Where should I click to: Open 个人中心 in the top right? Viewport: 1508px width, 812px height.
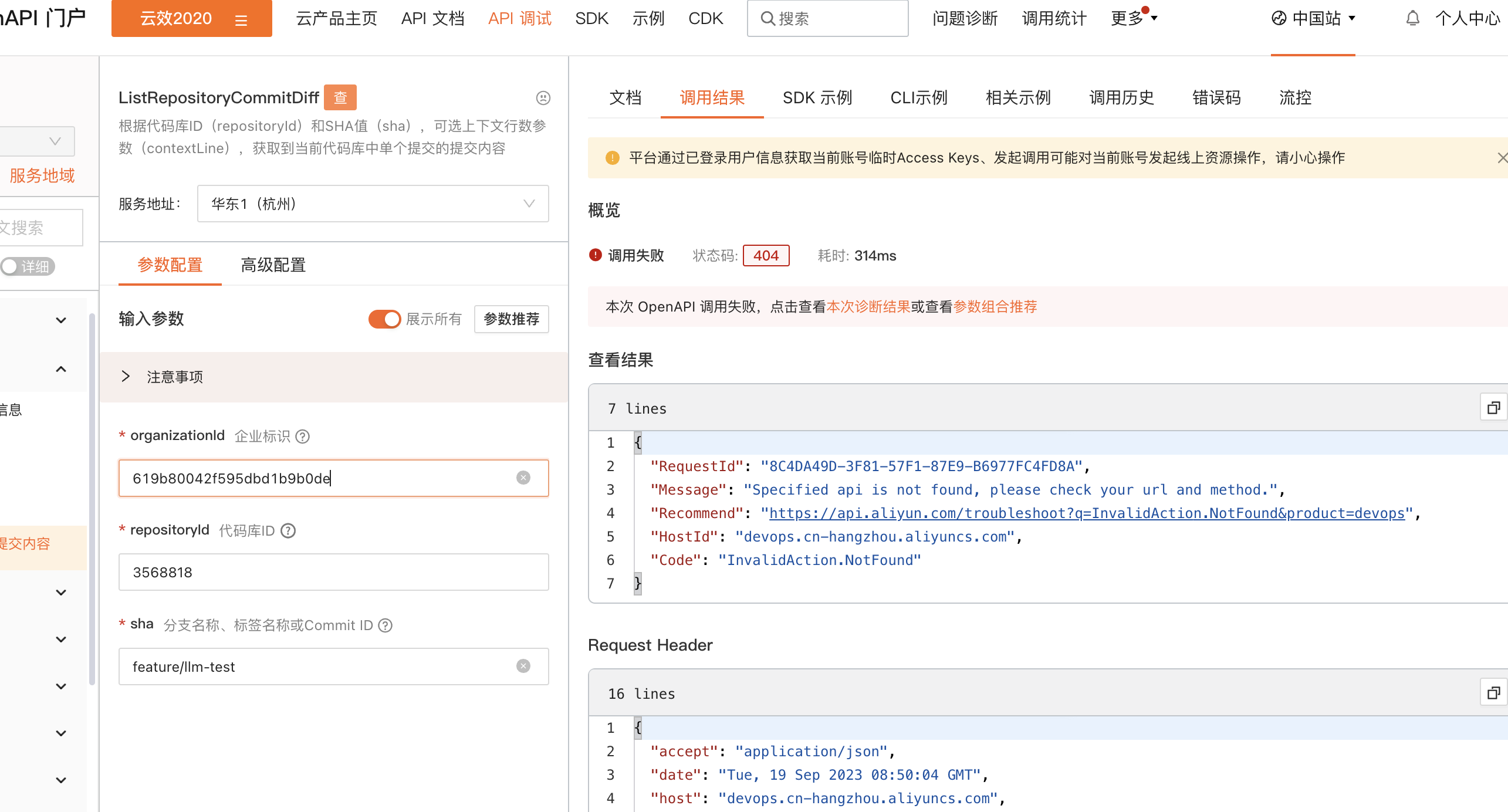click(1468, 19)
